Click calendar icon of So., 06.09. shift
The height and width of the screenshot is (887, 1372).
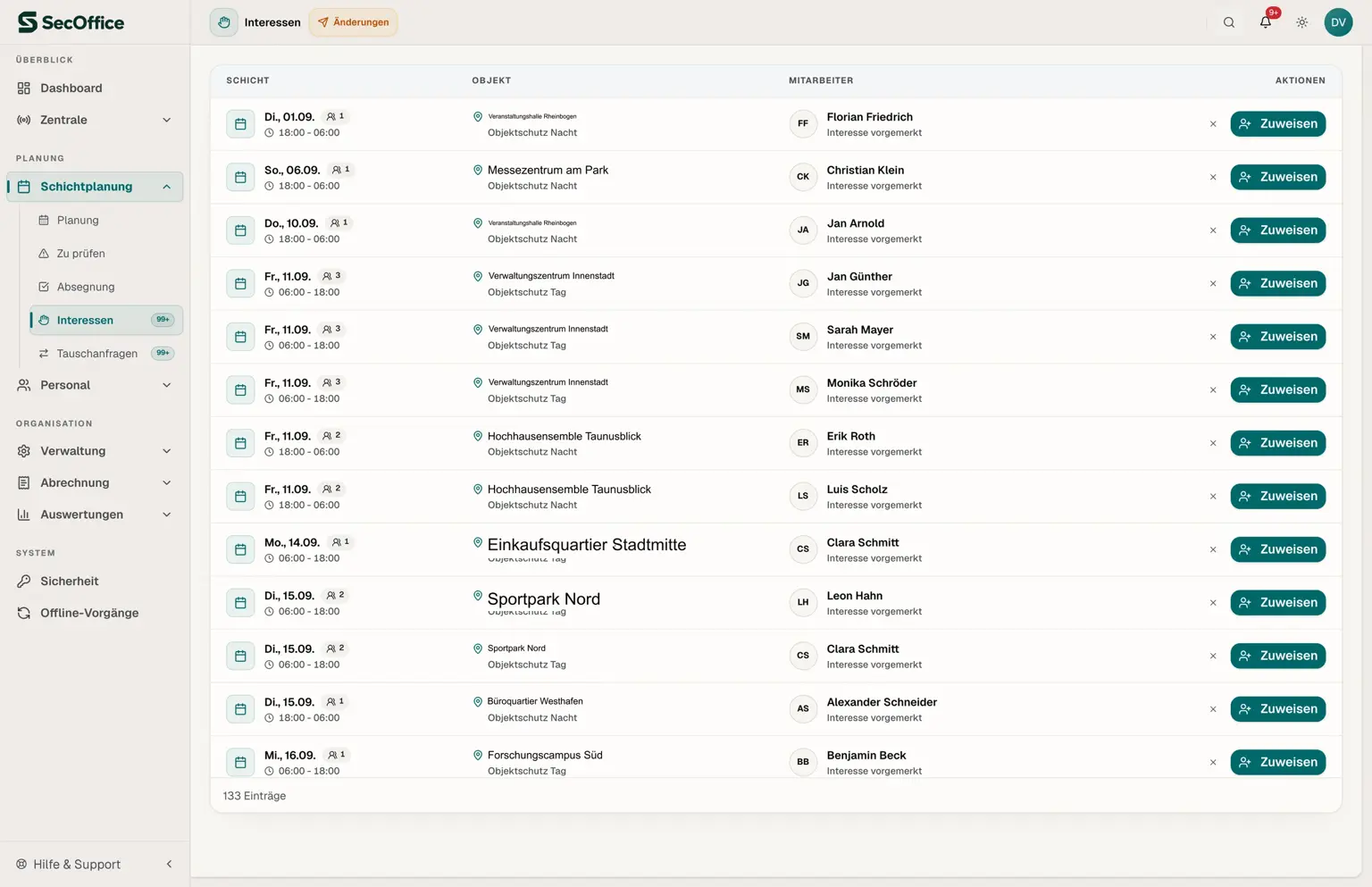pos(240,178)
